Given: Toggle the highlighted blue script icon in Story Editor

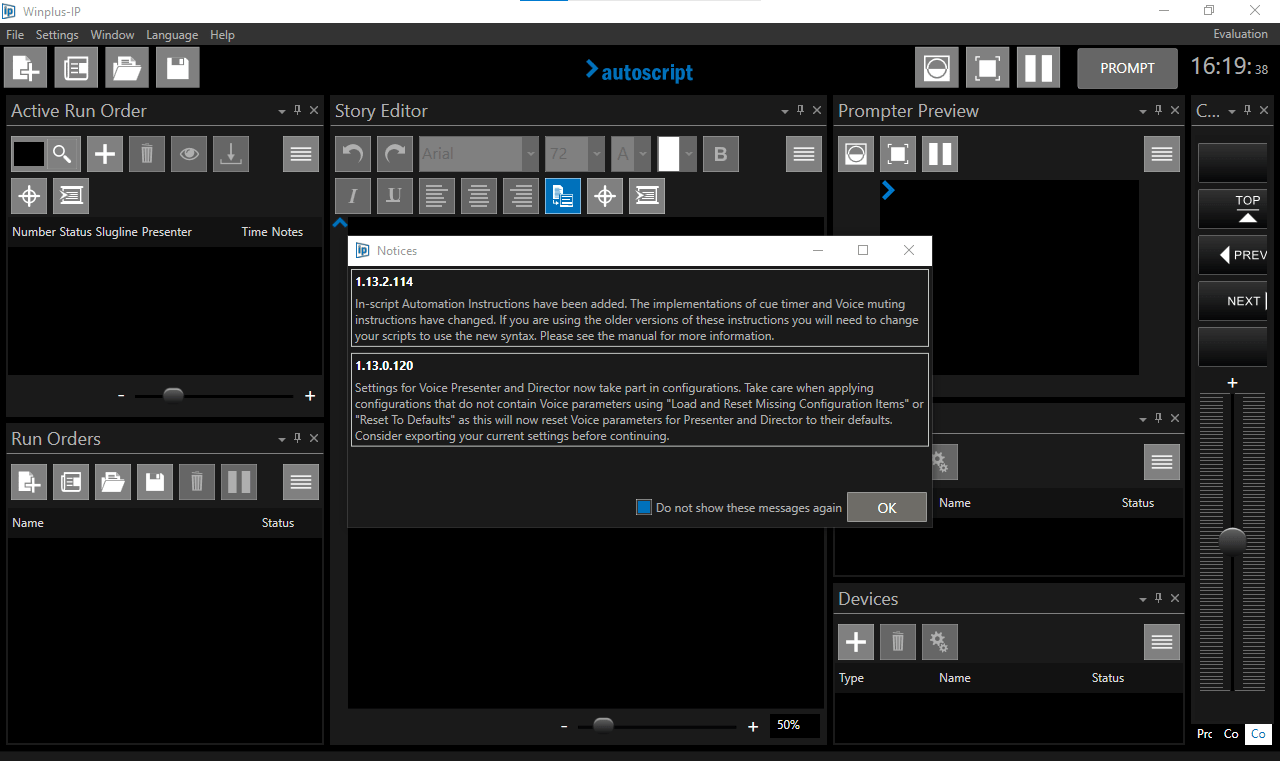Looking at the screenshot, I should tap(563, 196).
